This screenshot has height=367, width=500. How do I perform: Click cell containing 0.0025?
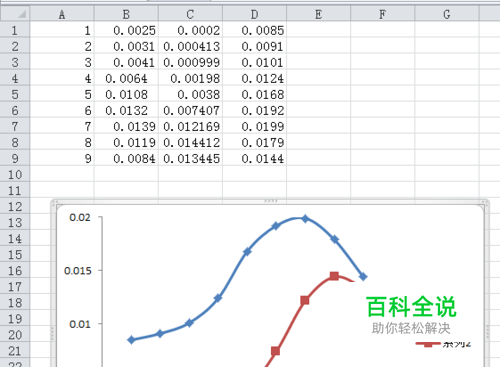(126, 30)
